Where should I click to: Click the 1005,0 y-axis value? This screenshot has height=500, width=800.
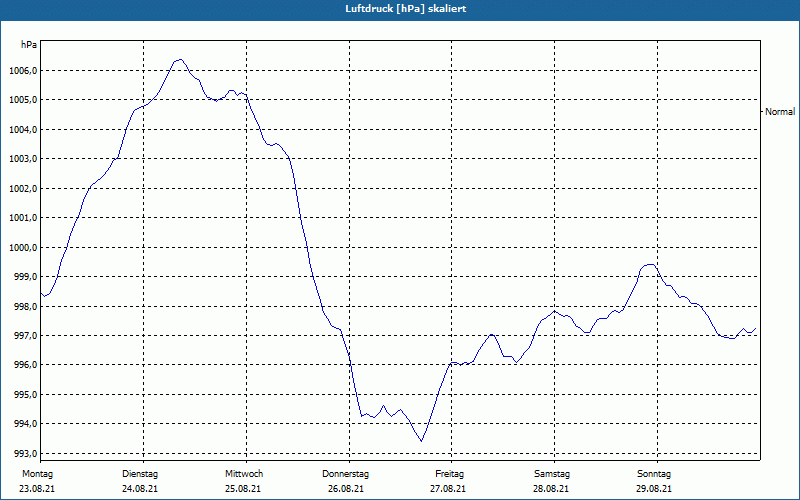23,100
